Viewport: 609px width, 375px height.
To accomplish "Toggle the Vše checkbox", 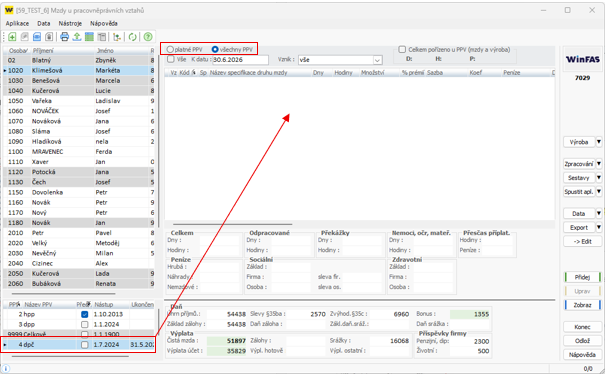I will (171, 59).
